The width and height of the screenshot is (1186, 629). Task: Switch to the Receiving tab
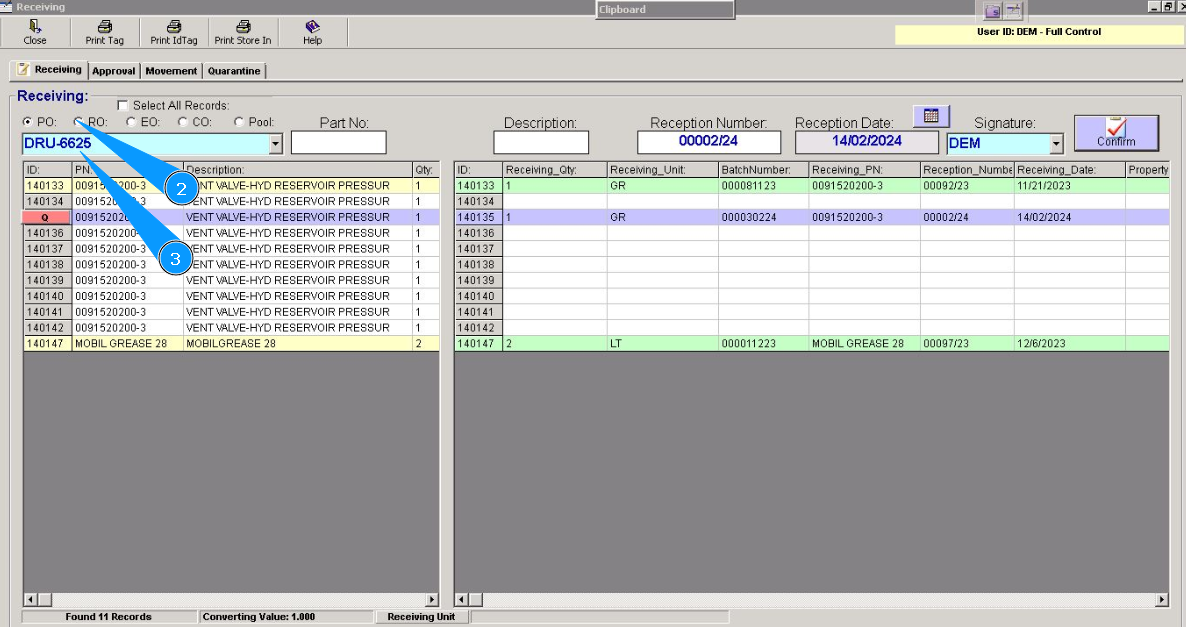pyautogui.click(x=49, y=70)
